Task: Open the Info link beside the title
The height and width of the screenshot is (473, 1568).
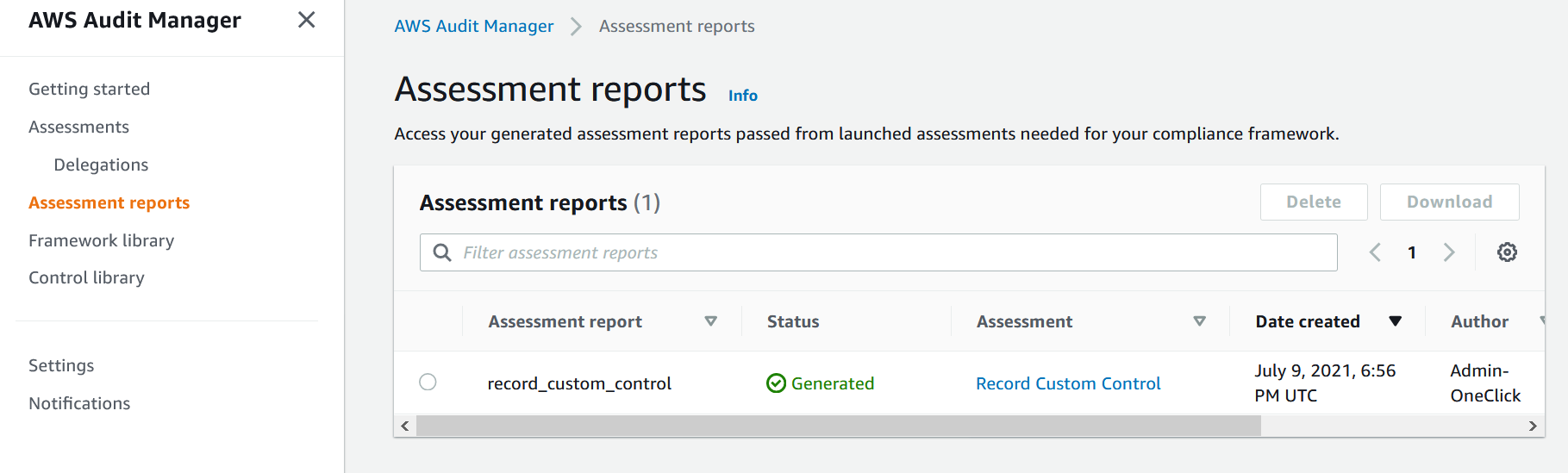Action: 743,96
